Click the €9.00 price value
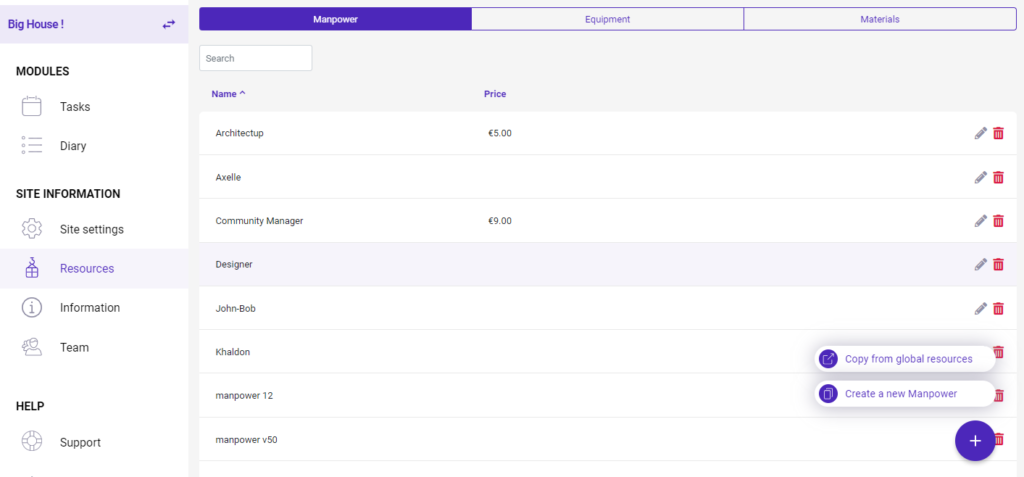The width and height of the screenshot is (1024, 477). pyautogui.click(x=500, y=221)
